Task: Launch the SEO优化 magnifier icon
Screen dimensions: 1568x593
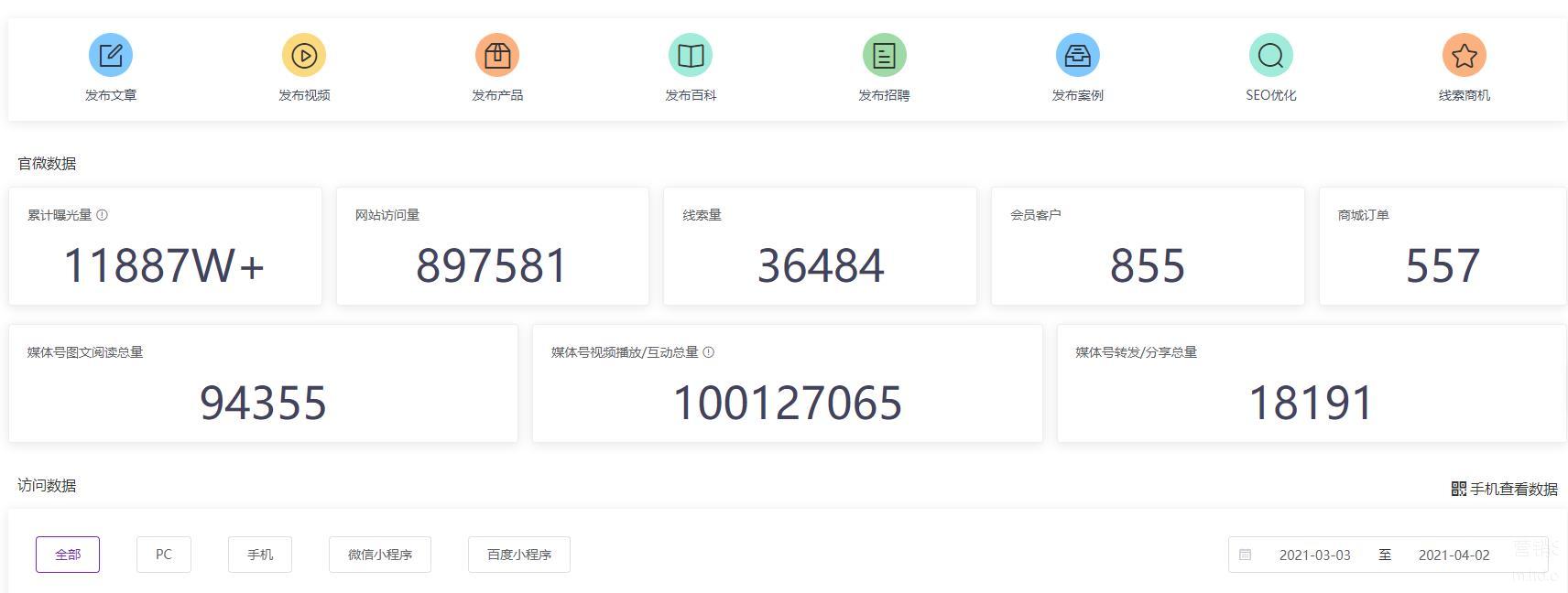Action: tap(1270, 55)
